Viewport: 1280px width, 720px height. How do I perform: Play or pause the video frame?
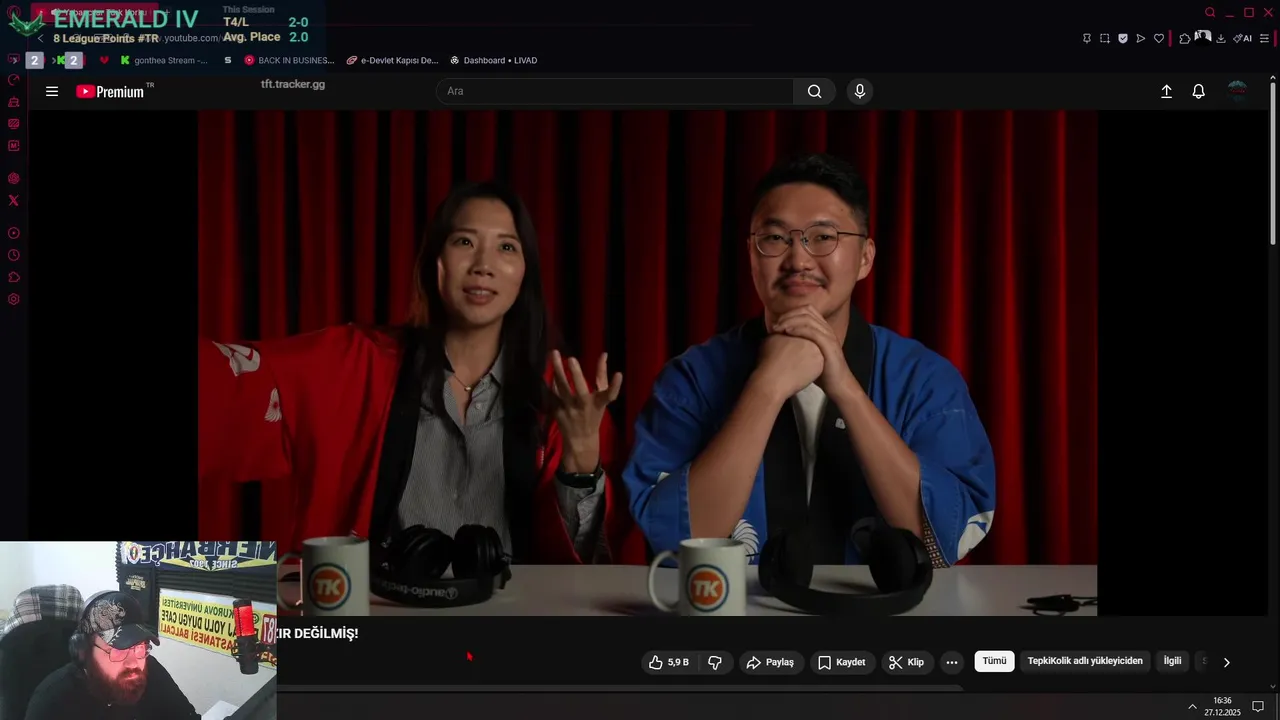(647, 362)
